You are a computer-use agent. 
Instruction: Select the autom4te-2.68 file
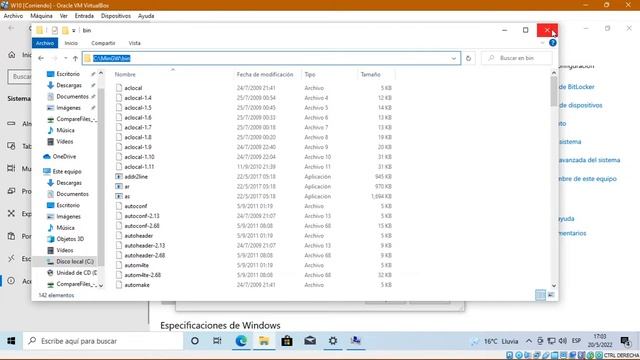142,275
